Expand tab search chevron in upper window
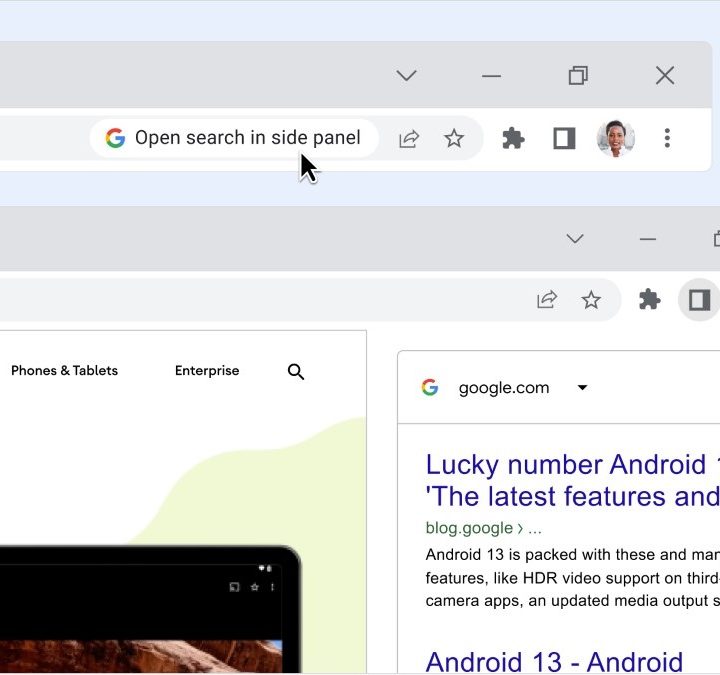 point(406,75)
